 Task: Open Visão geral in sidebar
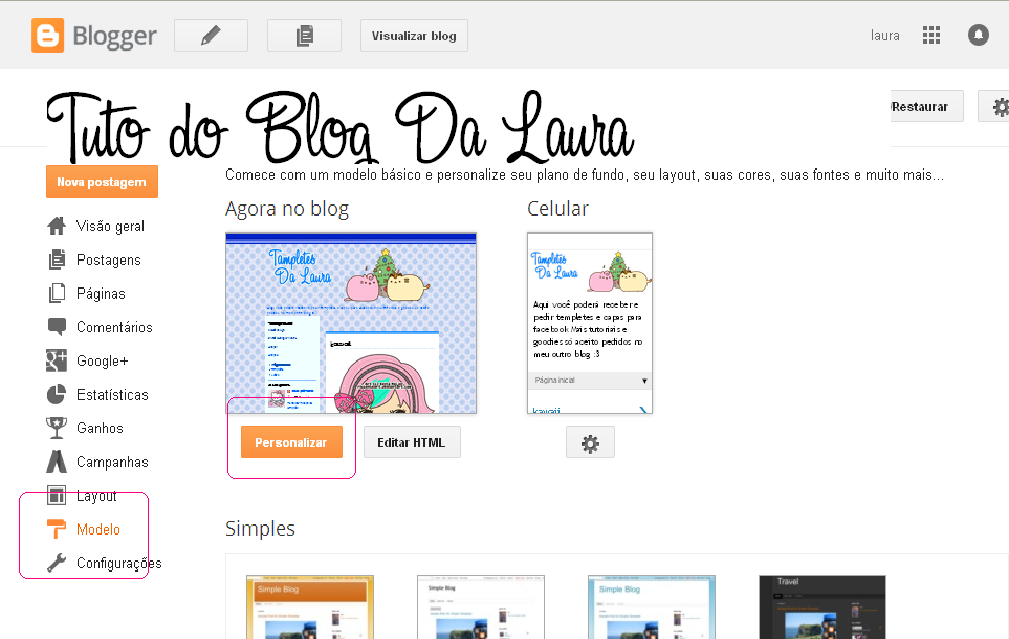(x=110, y=226)
